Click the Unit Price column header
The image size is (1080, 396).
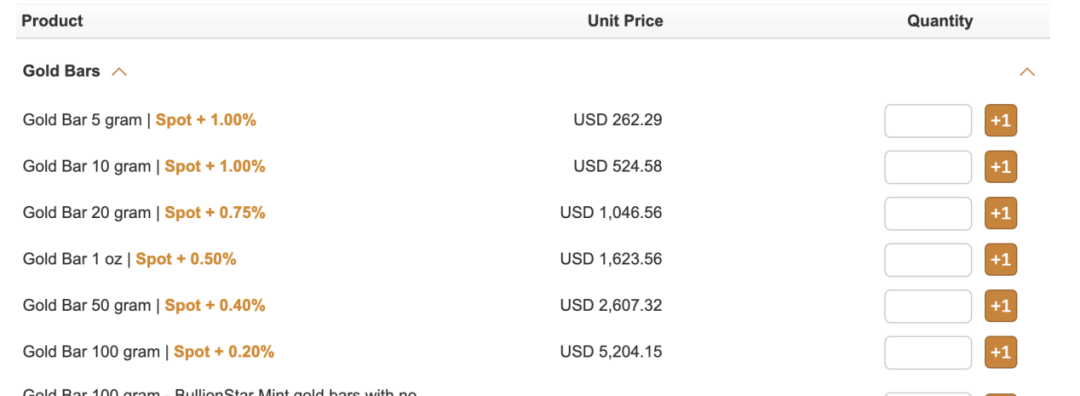625,21
